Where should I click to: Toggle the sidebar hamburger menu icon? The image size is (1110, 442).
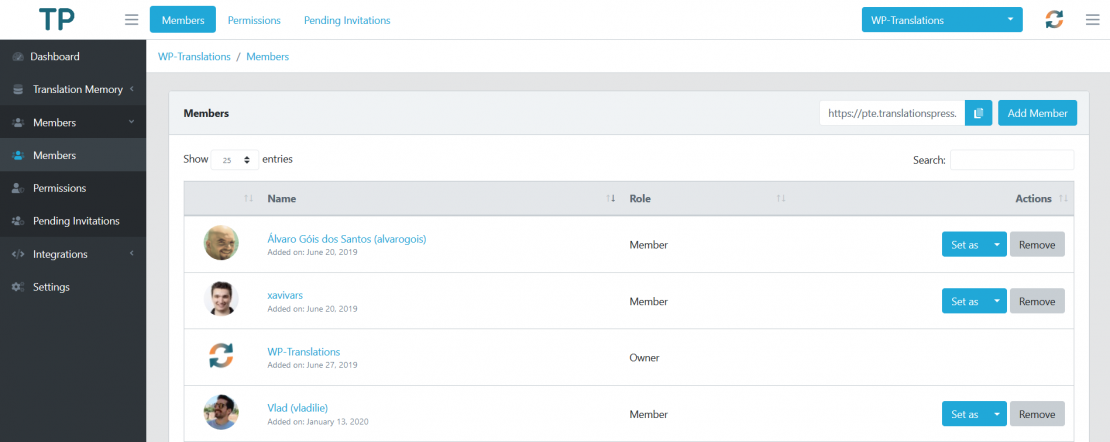(132, 20)
